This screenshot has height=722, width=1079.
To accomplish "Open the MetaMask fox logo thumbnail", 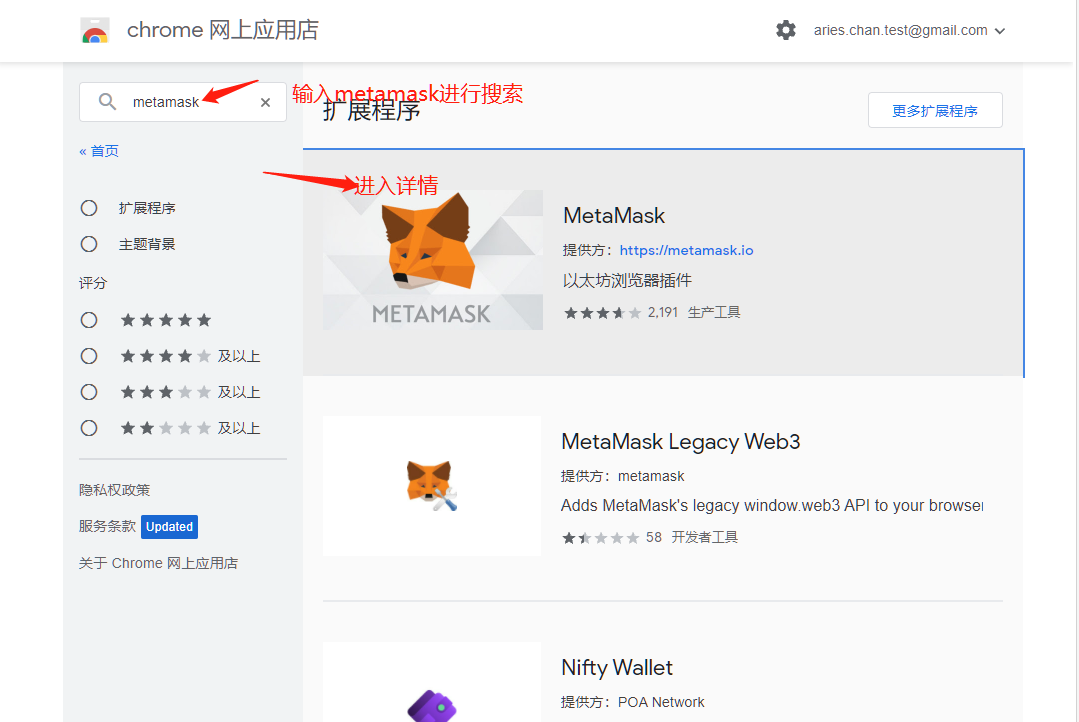I will [432, 260].
